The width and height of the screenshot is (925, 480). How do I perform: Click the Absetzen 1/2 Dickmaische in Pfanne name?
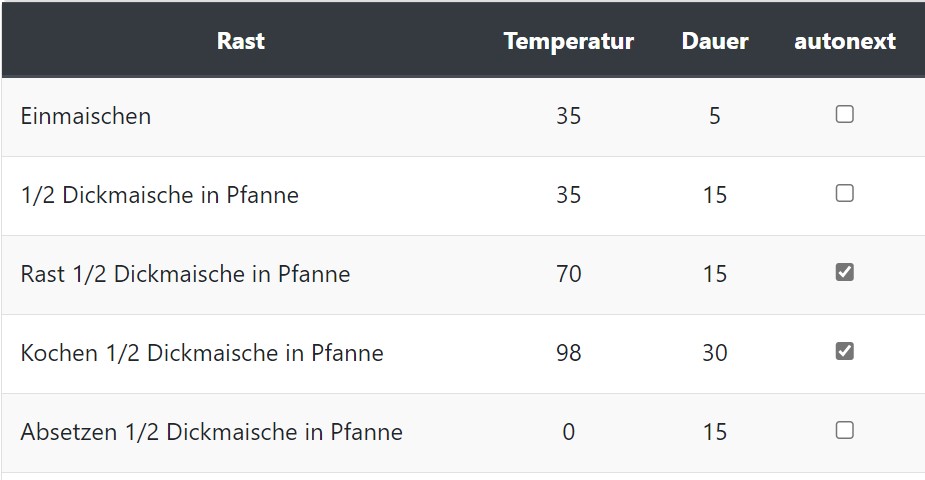(x=211, y=432)
